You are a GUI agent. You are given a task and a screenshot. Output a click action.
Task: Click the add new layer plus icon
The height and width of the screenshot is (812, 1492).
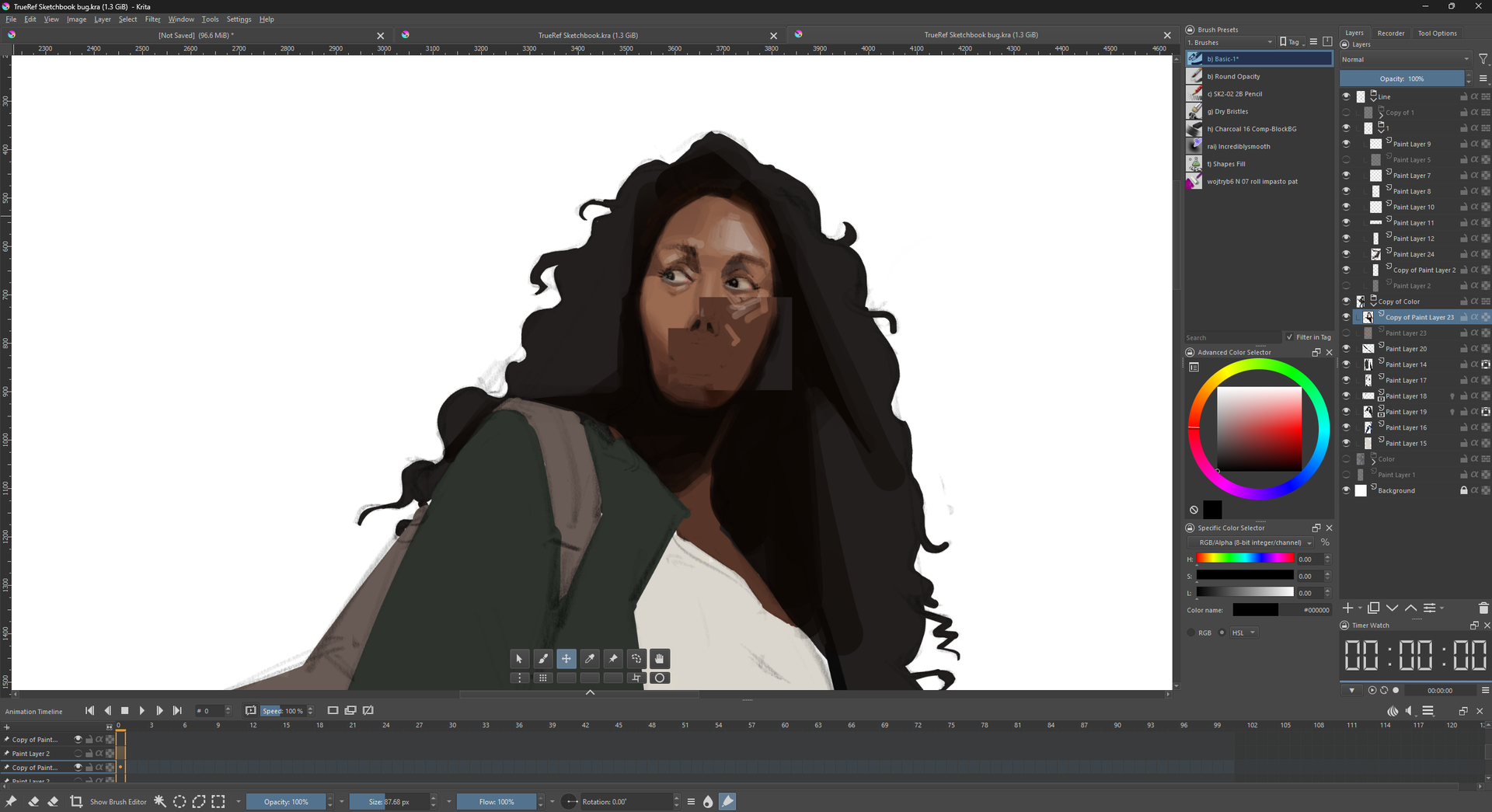pos(1348,608)
